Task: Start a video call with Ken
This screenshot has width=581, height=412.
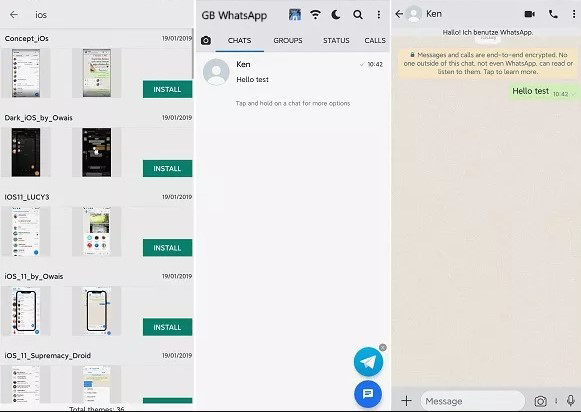Action: [530, 14]
